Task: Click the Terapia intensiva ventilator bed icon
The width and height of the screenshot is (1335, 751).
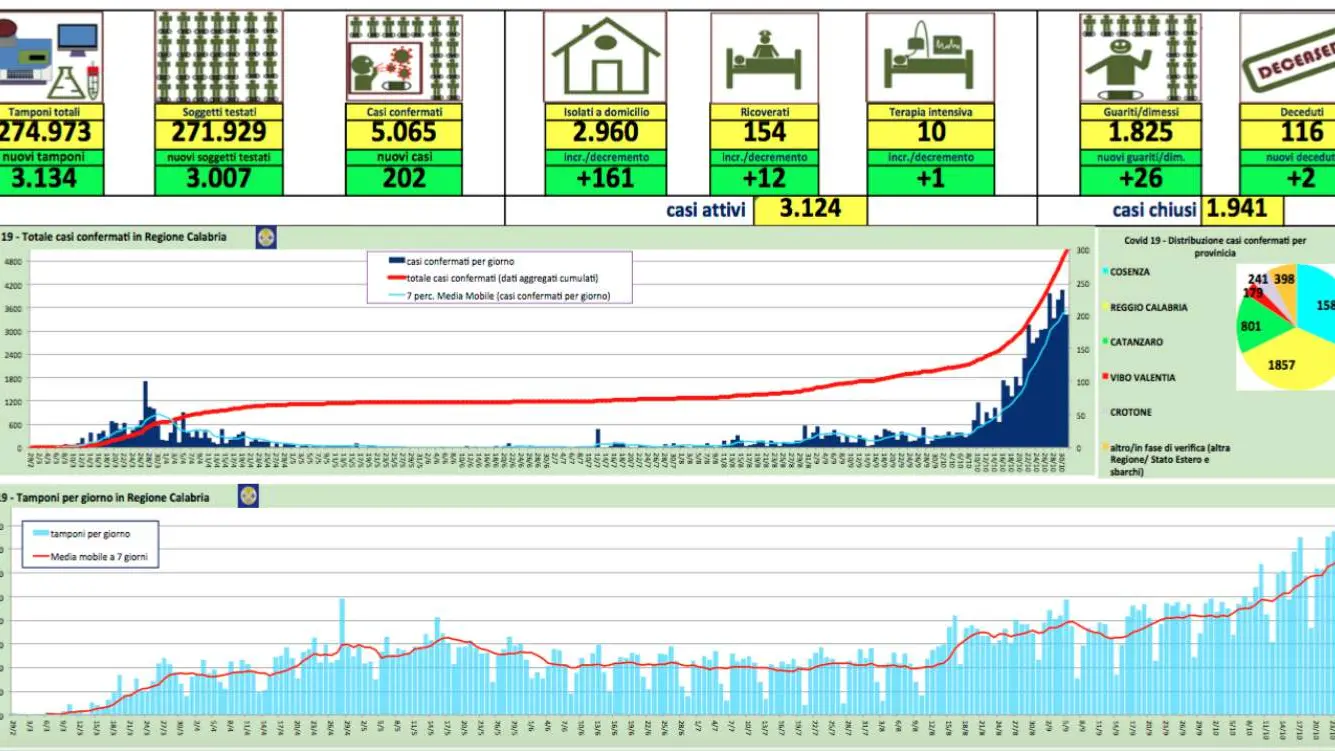Action: (x=929, y=57)
